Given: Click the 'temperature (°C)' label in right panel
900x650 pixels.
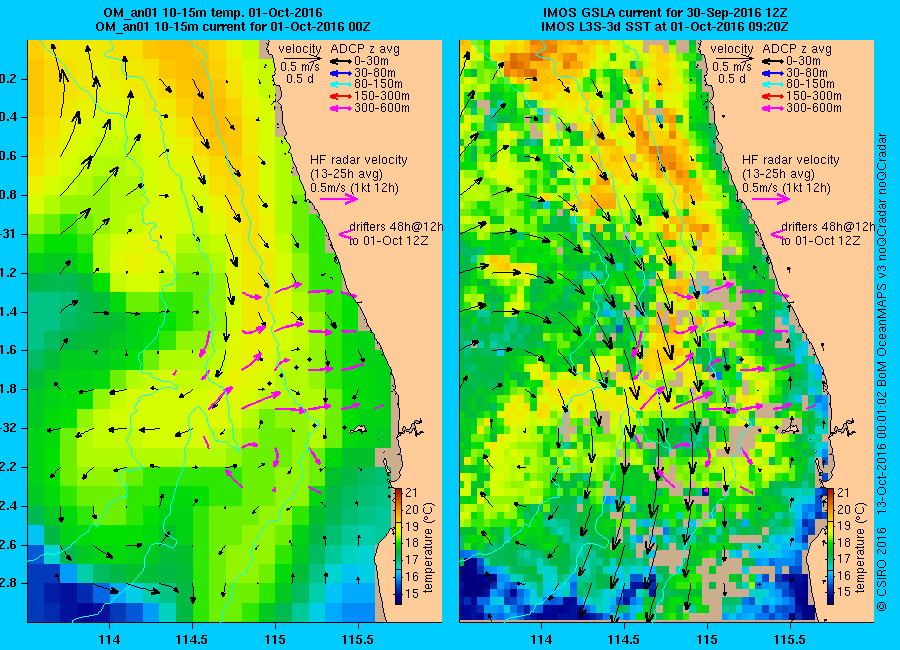Looking at the screenshot, I should tap(861, 548).
